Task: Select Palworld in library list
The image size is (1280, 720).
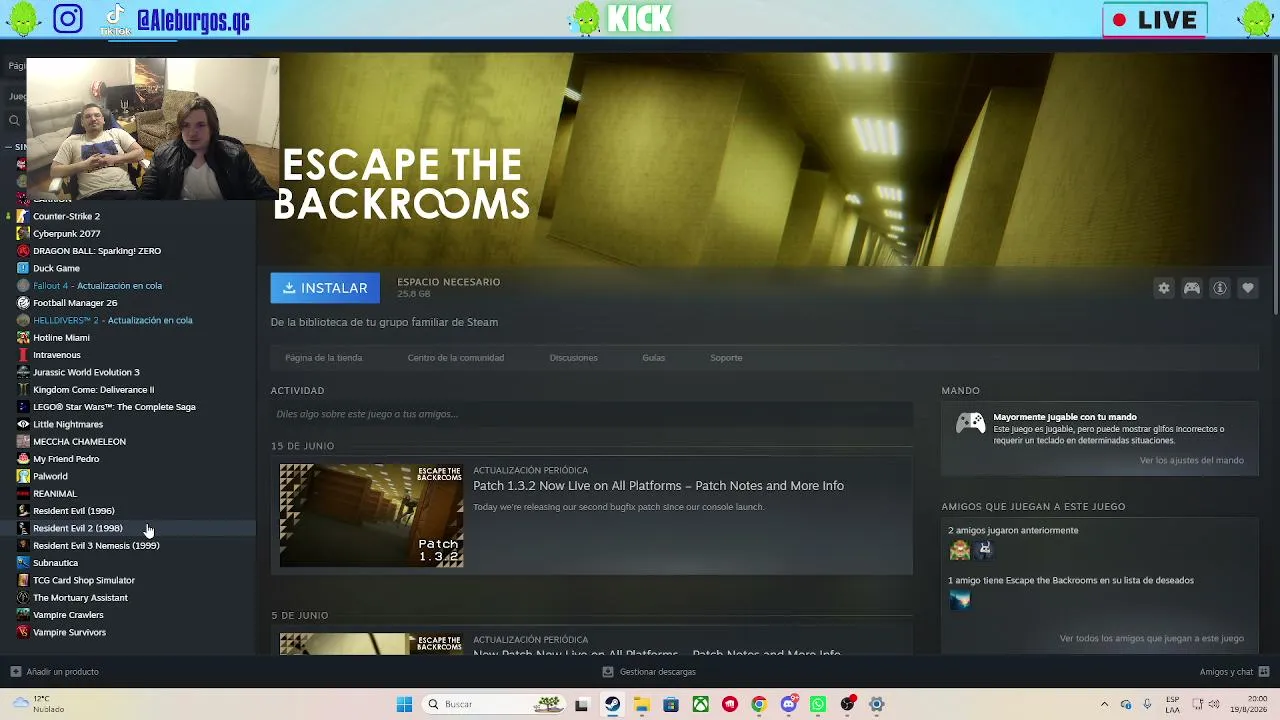Action: tap(50, 476)
